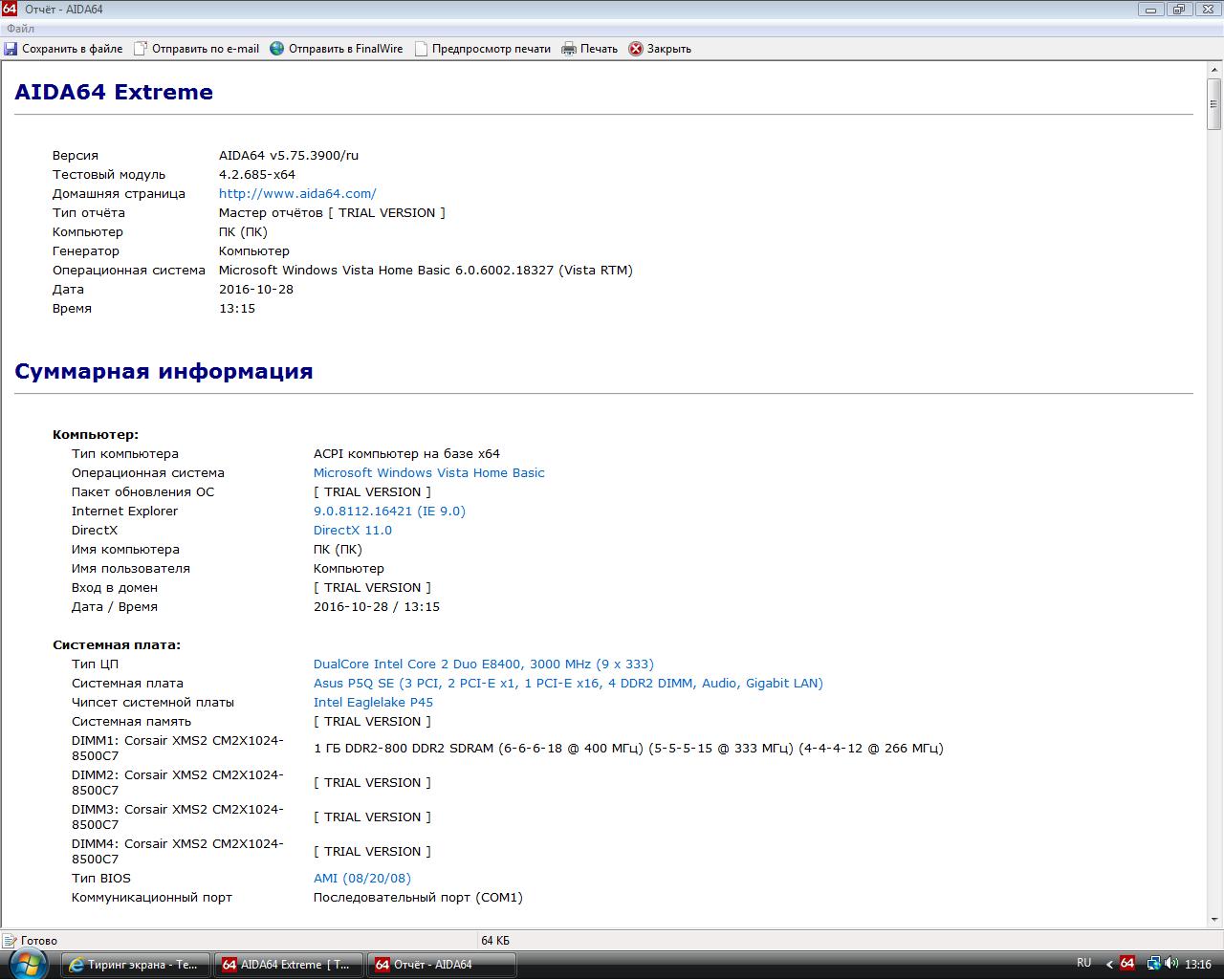
Task: Click the DIMM4: Corsair XMS2 label
Action: 178,851
